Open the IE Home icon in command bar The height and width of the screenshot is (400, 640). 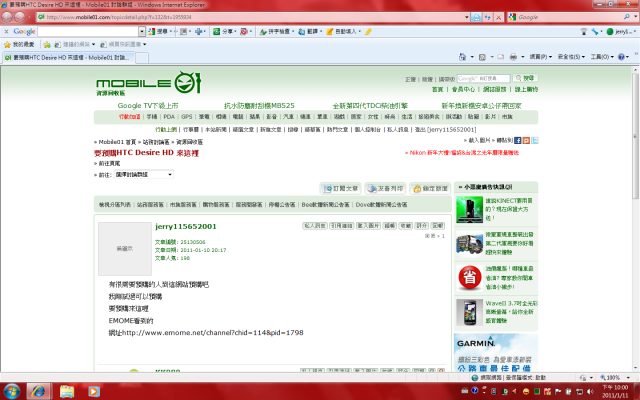pos(462,57)
